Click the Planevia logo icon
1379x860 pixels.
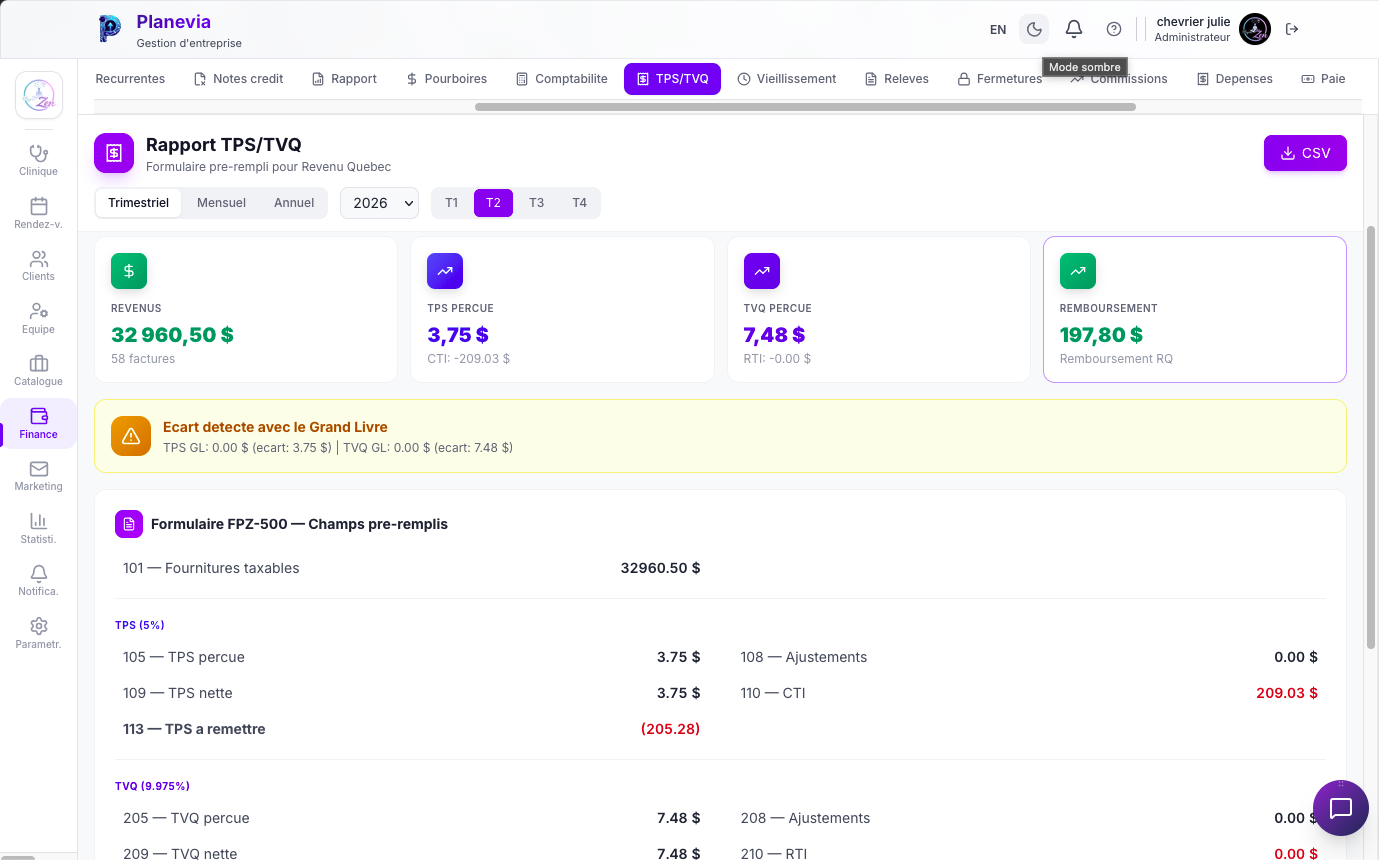point(109,29)
